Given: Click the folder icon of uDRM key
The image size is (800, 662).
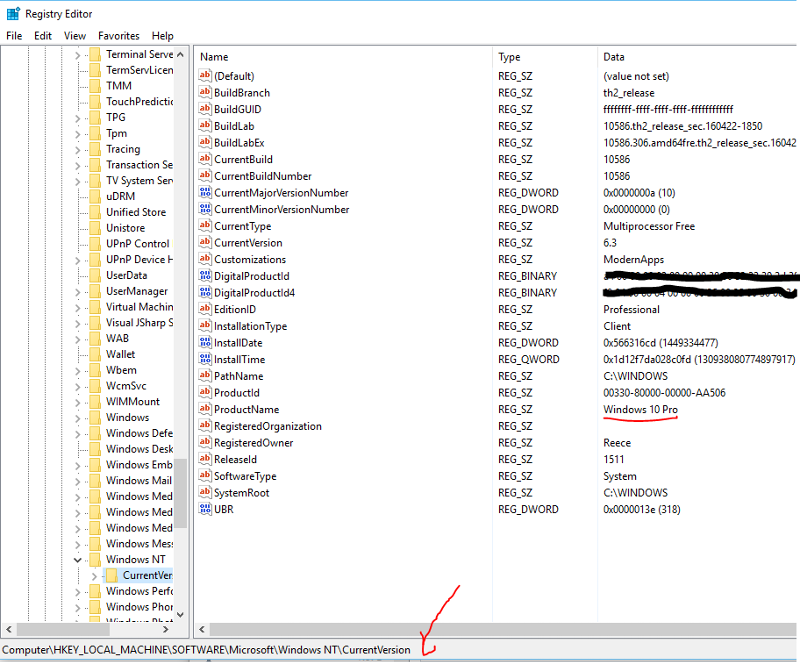Looking at the screenshot, I should pyautogui.click(x=95, y=196).
